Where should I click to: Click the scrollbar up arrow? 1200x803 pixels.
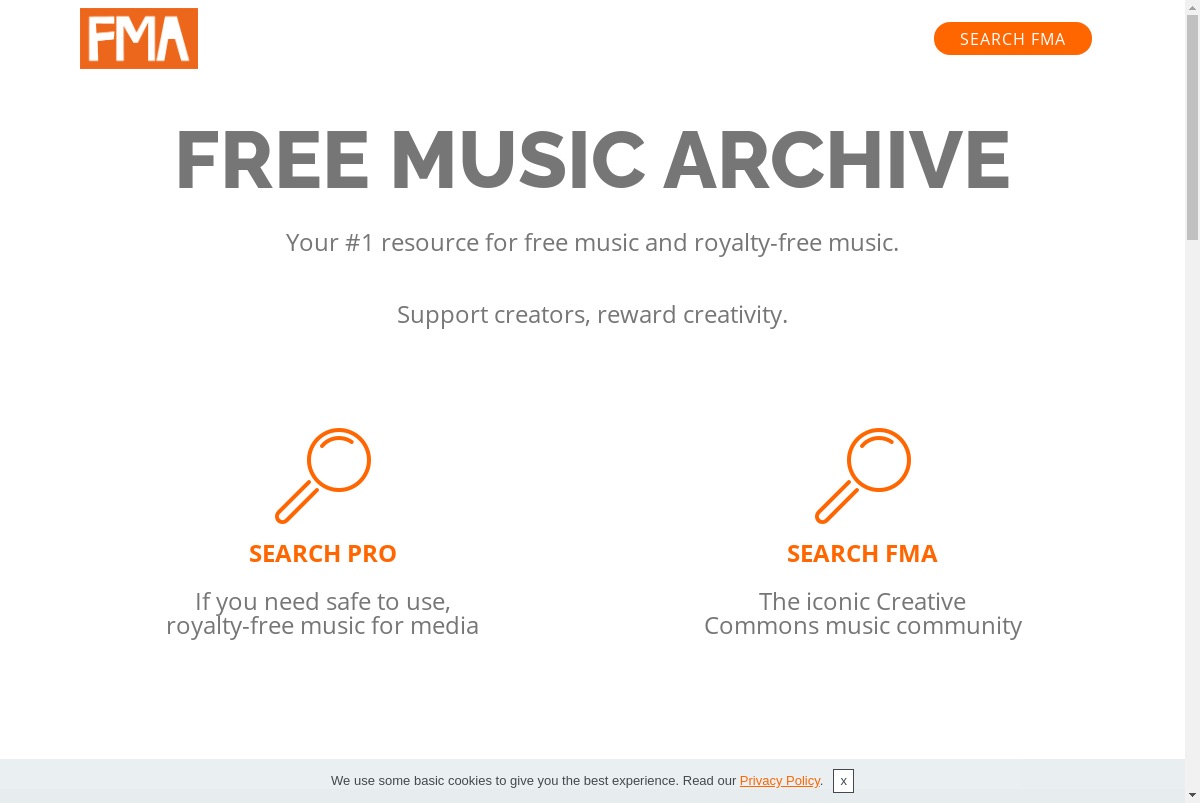1192,6
